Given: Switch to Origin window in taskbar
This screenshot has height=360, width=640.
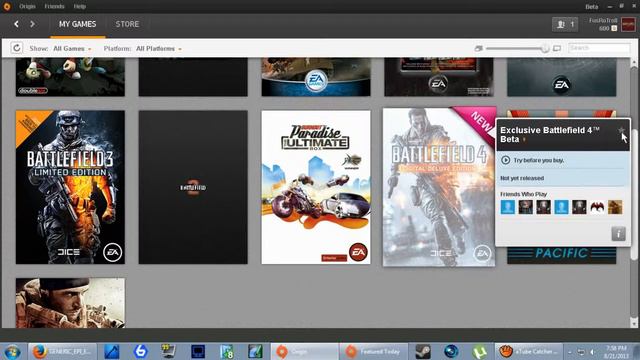Looking at the screenshot, I should point(304,351).
